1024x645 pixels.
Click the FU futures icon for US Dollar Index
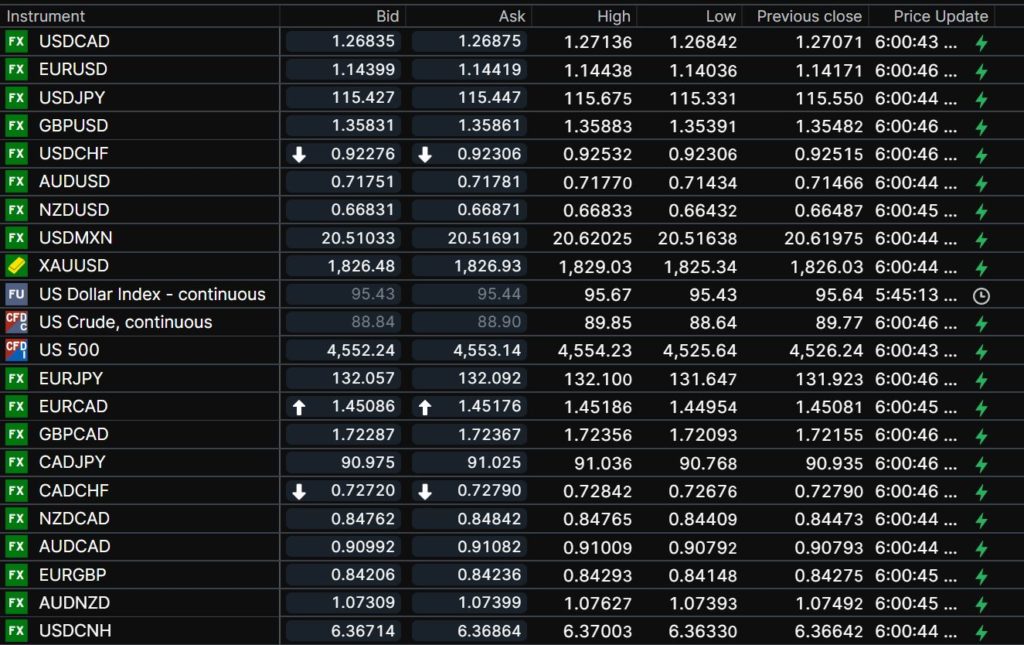click(16, 294)
